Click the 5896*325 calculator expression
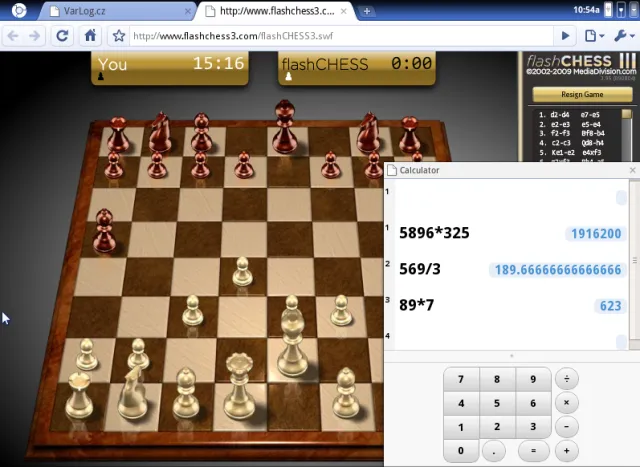 coord(434,233)
